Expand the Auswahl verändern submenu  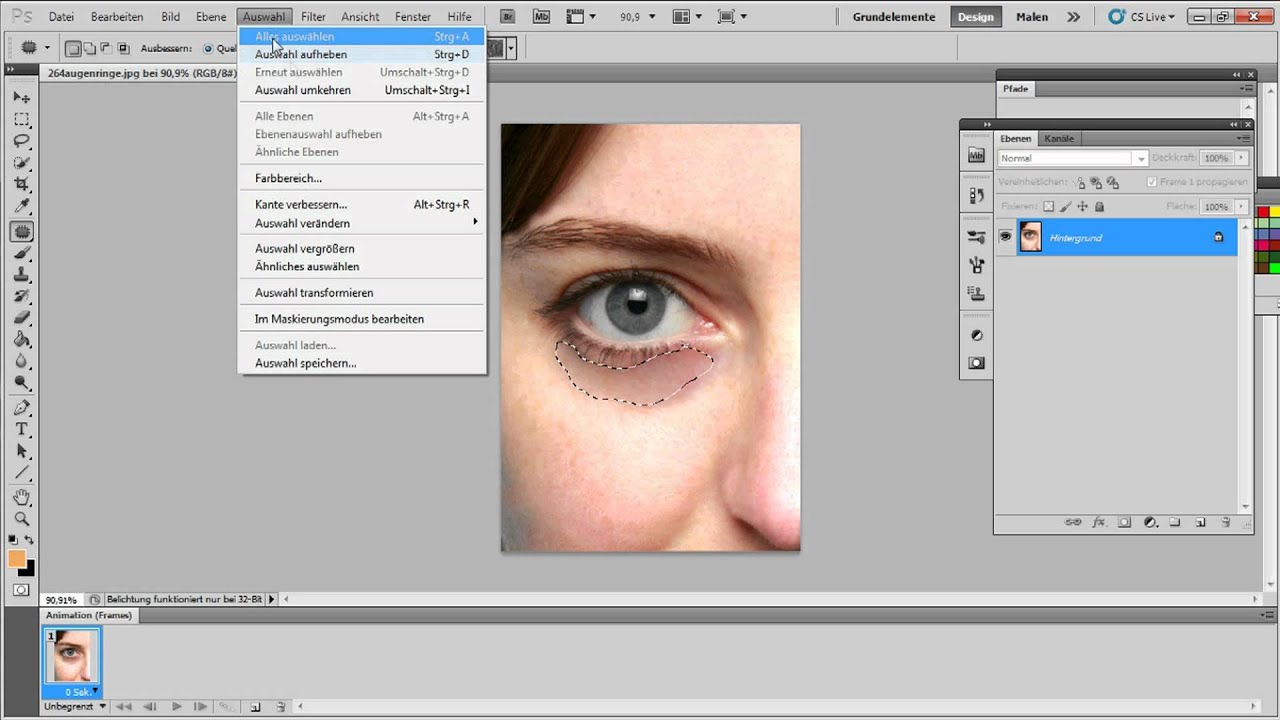361,223
